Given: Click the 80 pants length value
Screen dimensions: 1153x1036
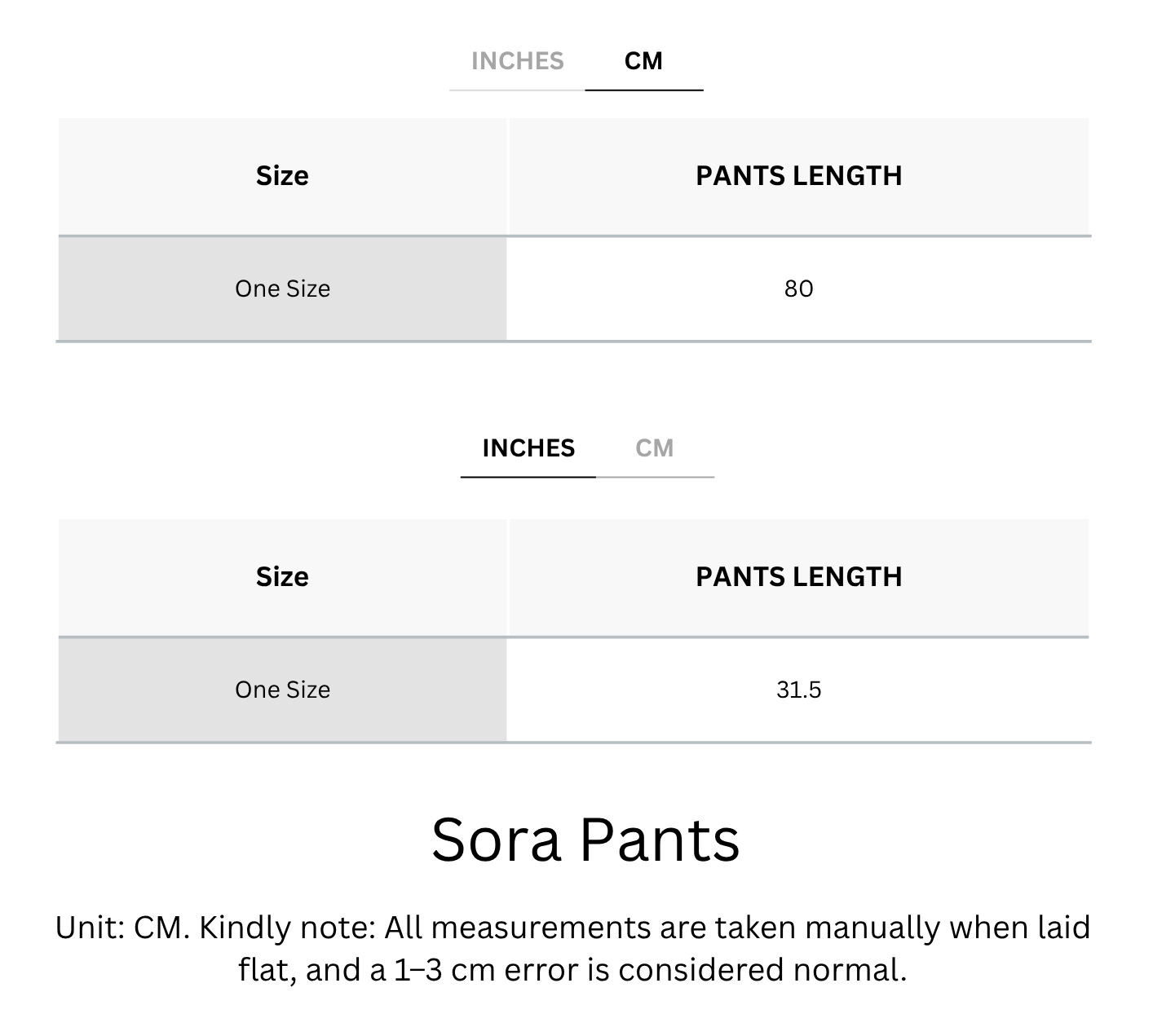Looking at the screenshot, I should tap(798, 289).
